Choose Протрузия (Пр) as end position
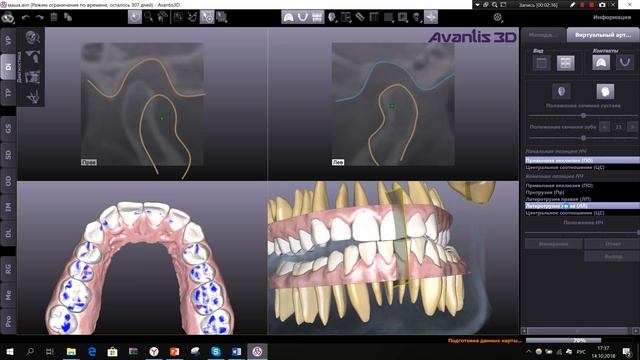The width and height of the screenshot is (640, 360). pyautogui.click(x=582, y=192)
